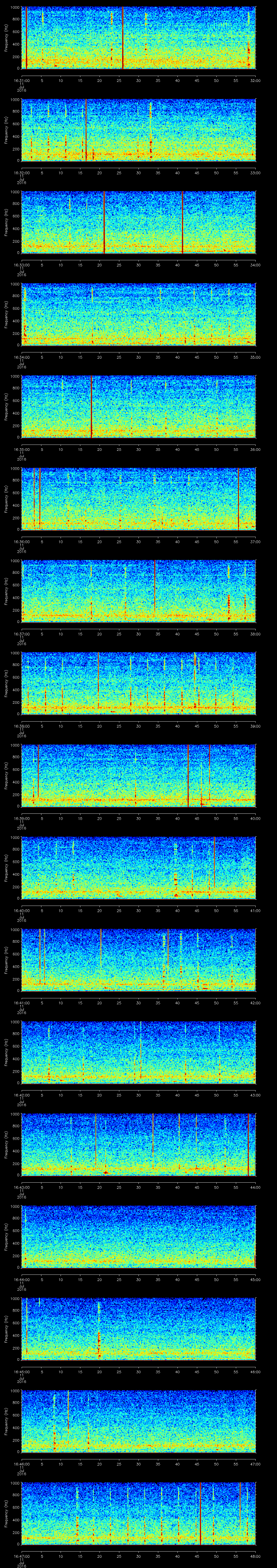Image resolution: width=277 pixels, height=1568 pixels.
Task: Click the spectrogram panel starting at 16:38:00
Action: pyautogui.click(x=139, y=683)
